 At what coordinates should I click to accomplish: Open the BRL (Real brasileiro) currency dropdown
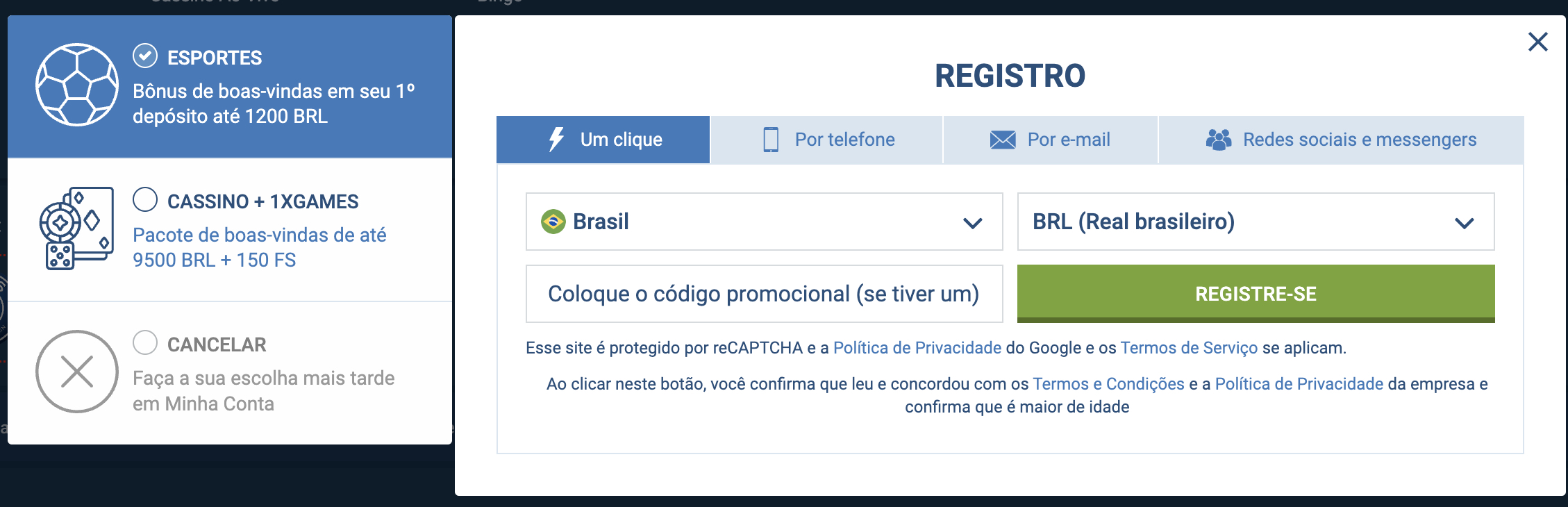1256,222
